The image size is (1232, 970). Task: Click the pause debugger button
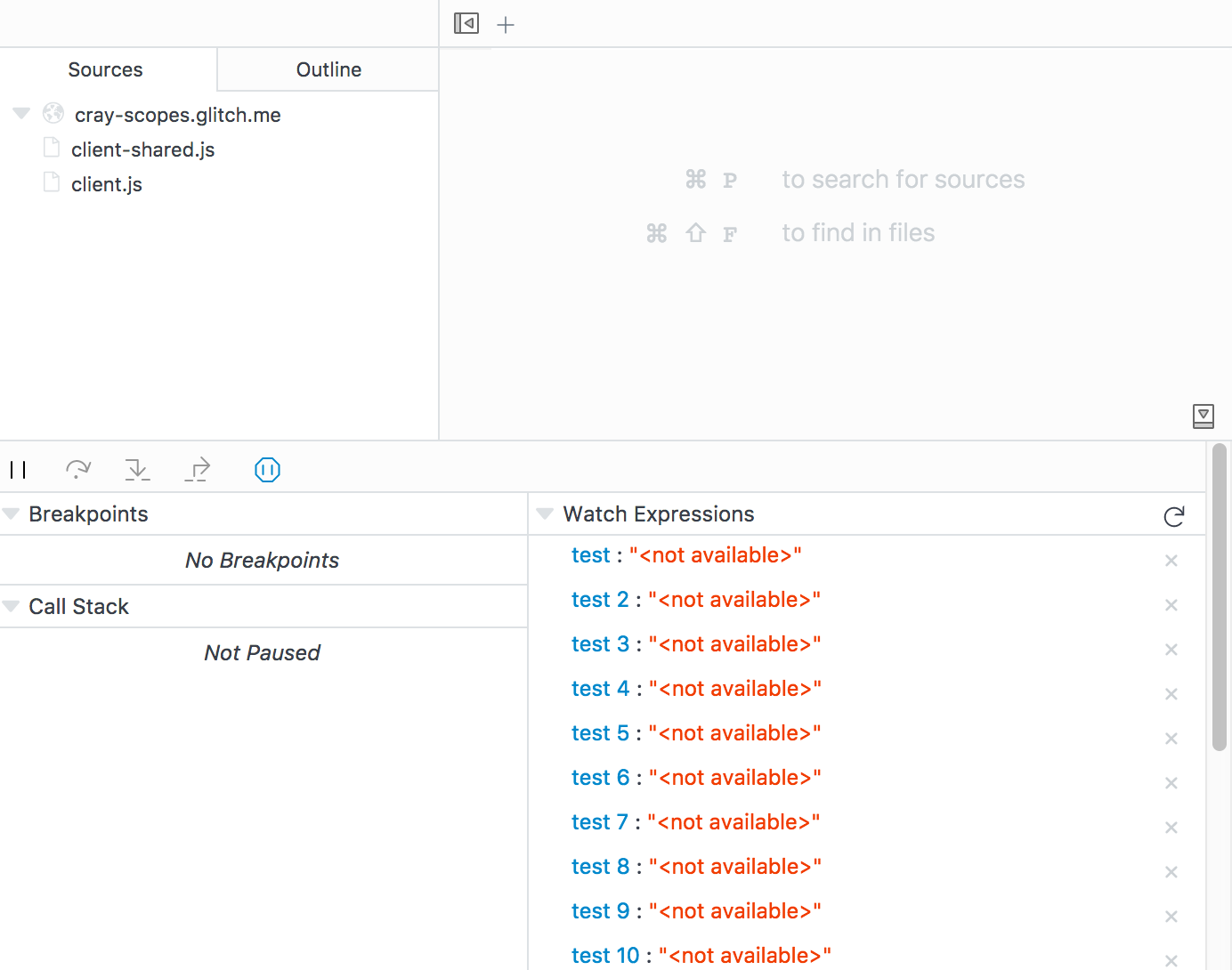point(18,470)
